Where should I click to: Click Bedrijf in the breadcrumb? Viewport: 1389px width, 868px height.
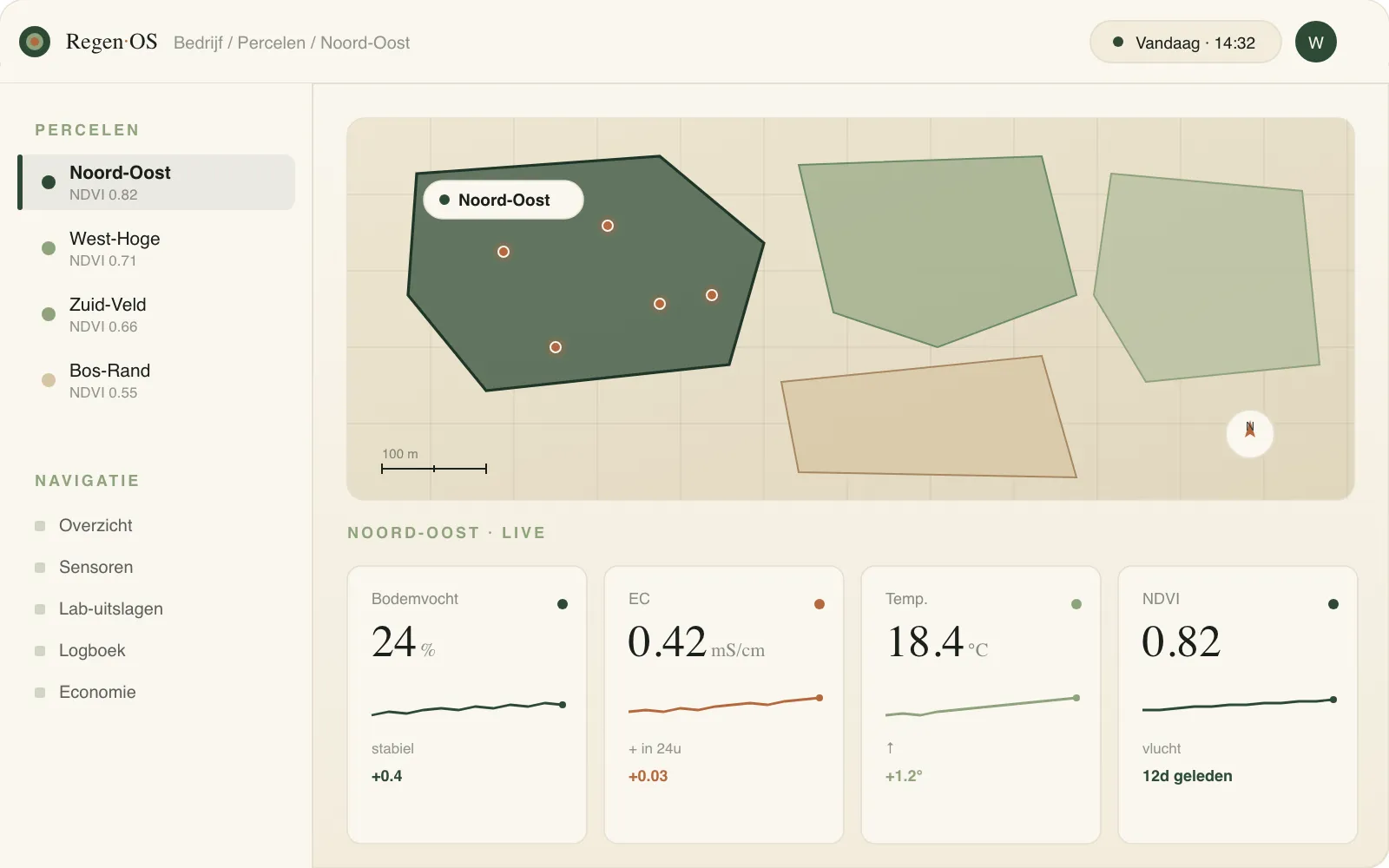pyautogui.click(x=198, y=43)
